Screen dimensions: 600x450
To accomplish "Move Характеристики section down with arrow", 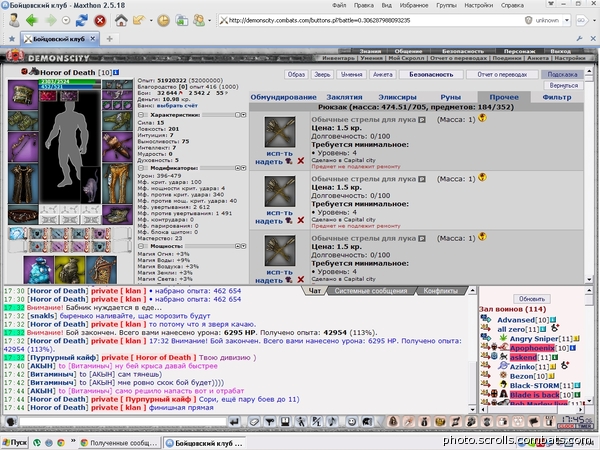I will 243,115.
